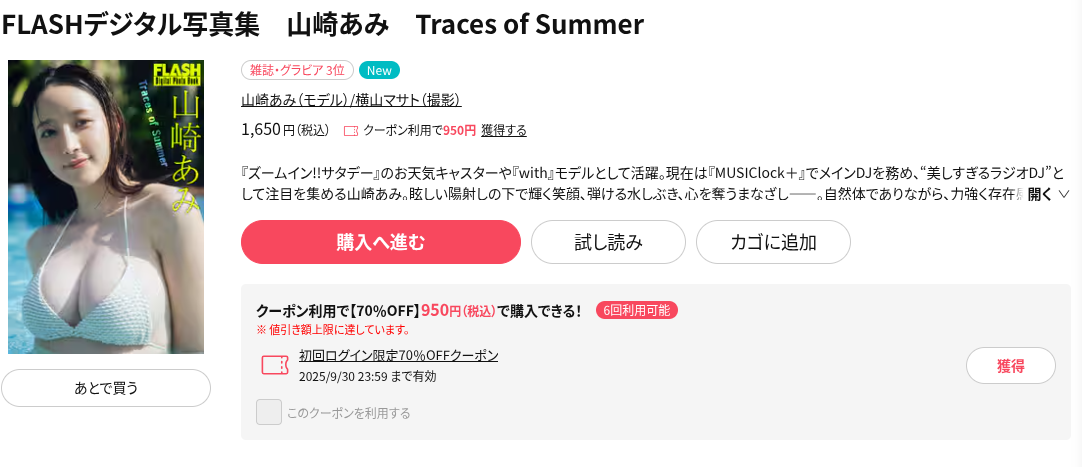The width and height of the screenshot is (1082, 467).
Task: Click the chevron arrow next to 開く
Action: [x=1063, y=194]
